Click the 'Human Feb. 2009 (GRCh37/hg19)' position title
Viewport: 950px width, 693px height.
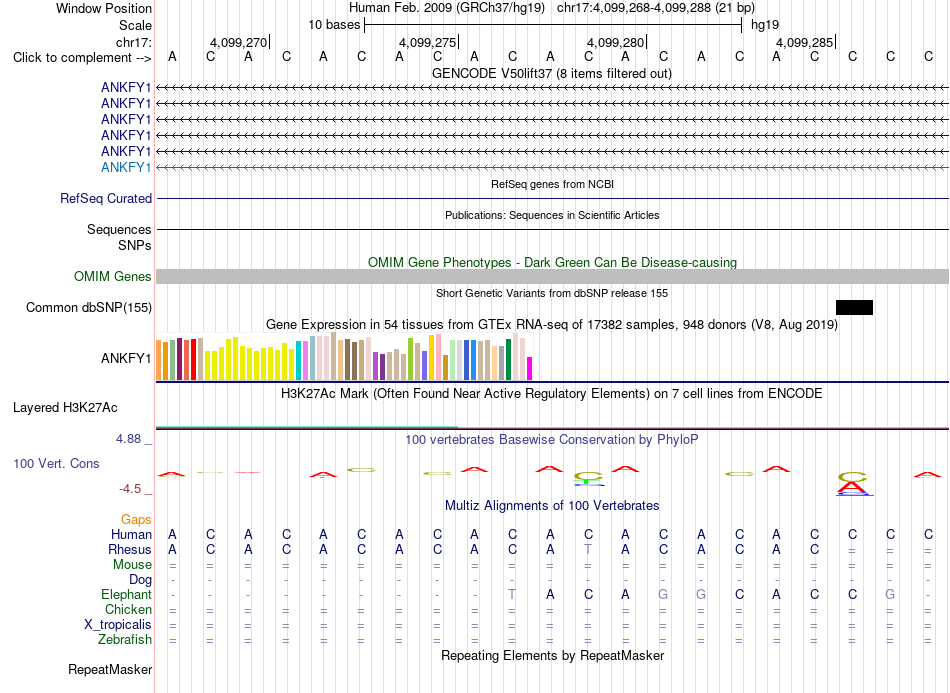point(447,8)
